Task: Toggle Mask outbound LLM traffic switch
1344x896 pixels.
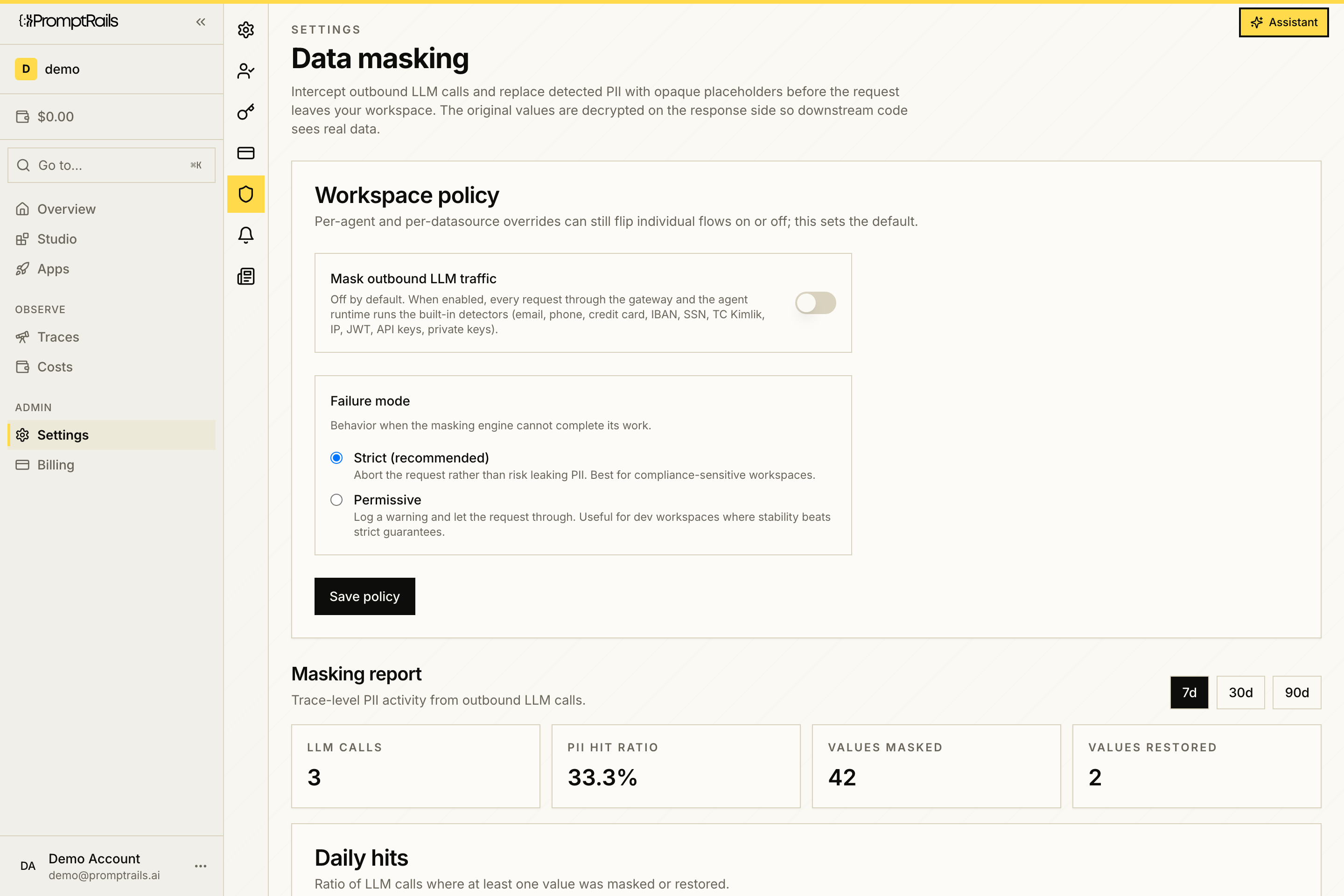Action: (815, 303)
